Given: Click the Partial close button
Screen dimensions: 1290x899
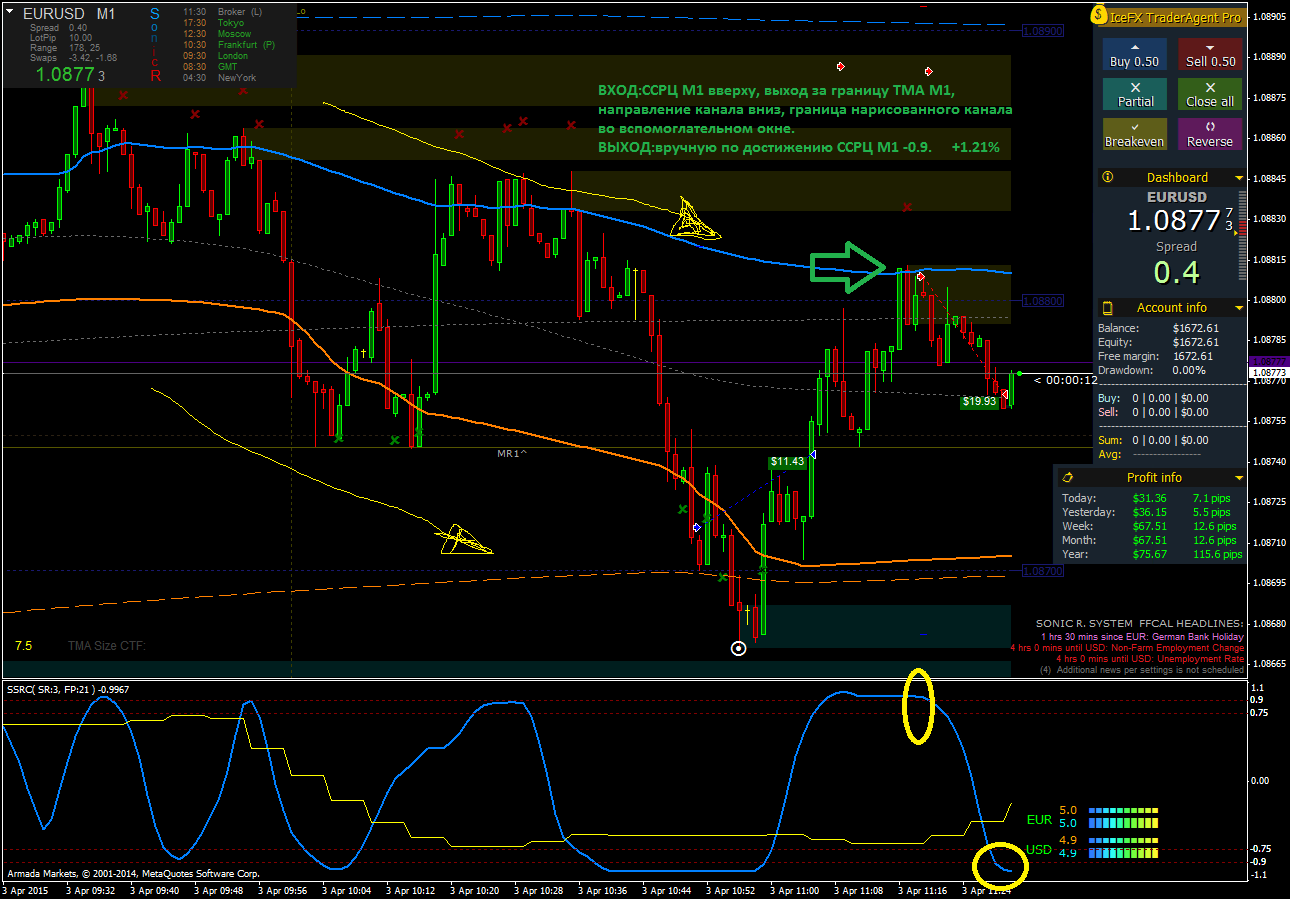Looking at the screenshot, I should pos(1135,94).
